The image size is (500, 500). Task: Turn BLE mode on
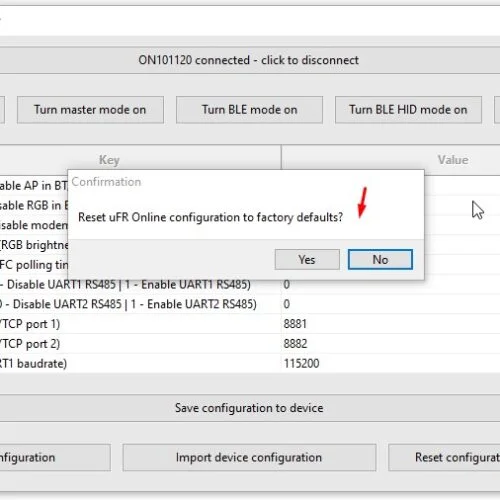point(249,110)
